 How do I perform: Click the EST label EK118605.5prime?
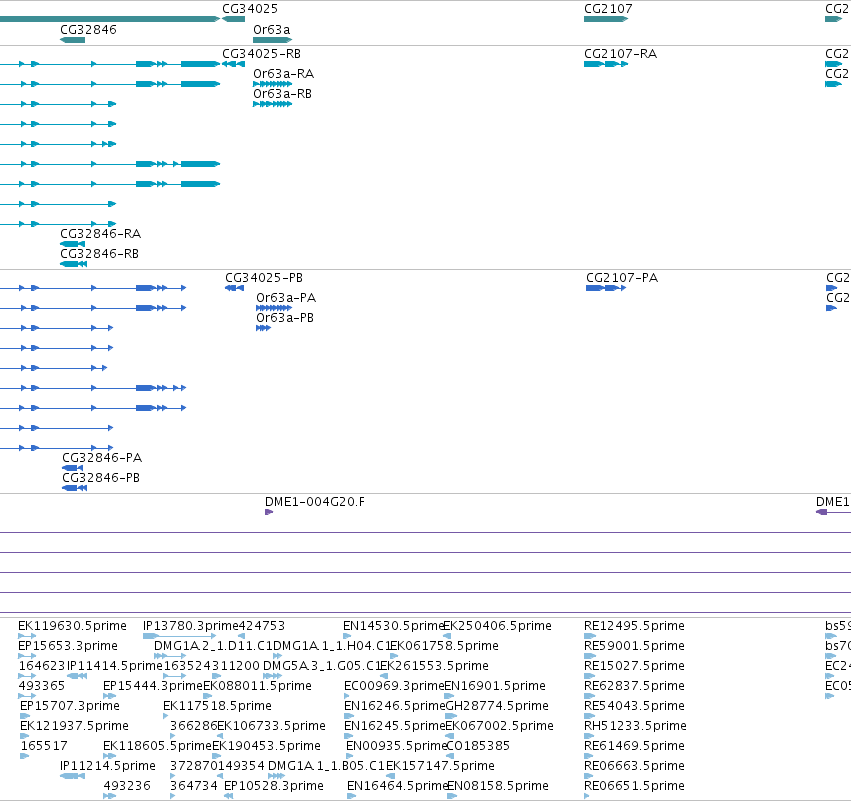157,746
